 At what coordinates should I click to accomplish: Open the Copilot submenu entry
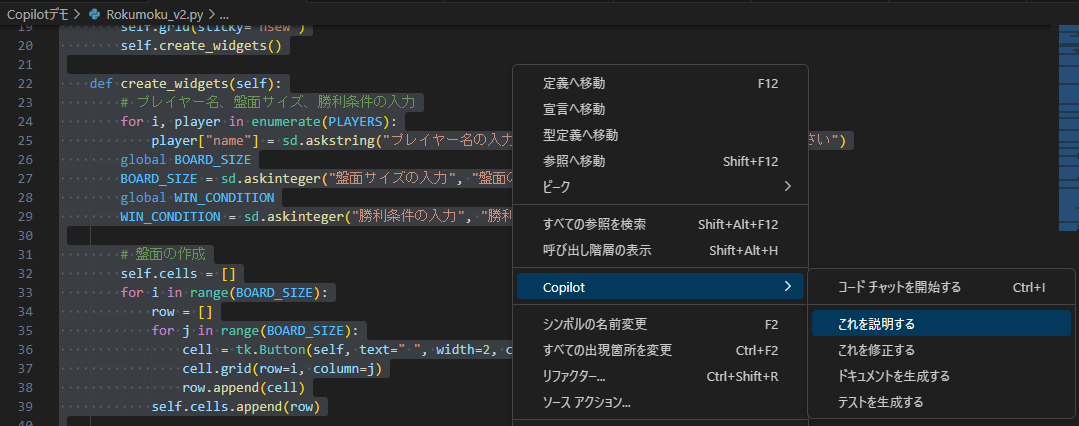click(661, 287)
